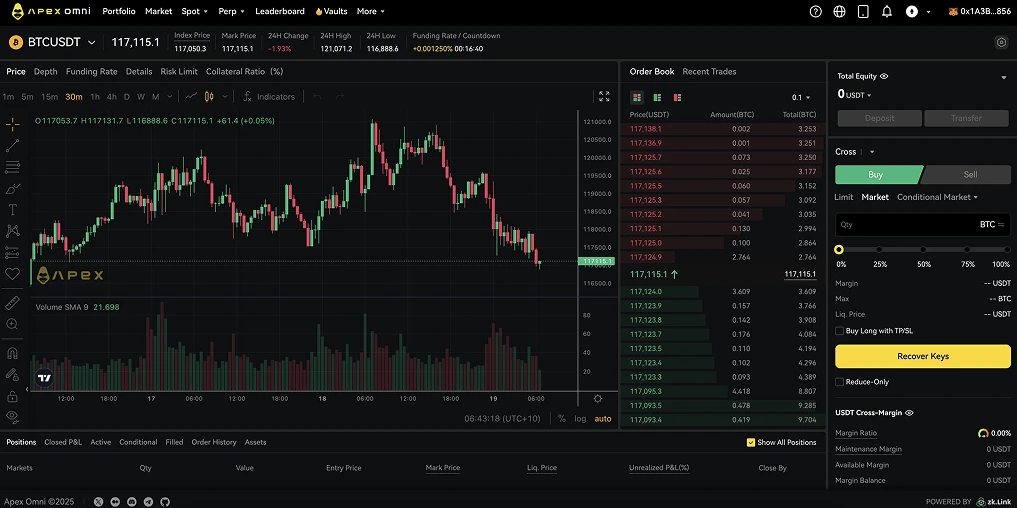
Task: Open Funding Rate tab
Action: click(x=91, y=71)
